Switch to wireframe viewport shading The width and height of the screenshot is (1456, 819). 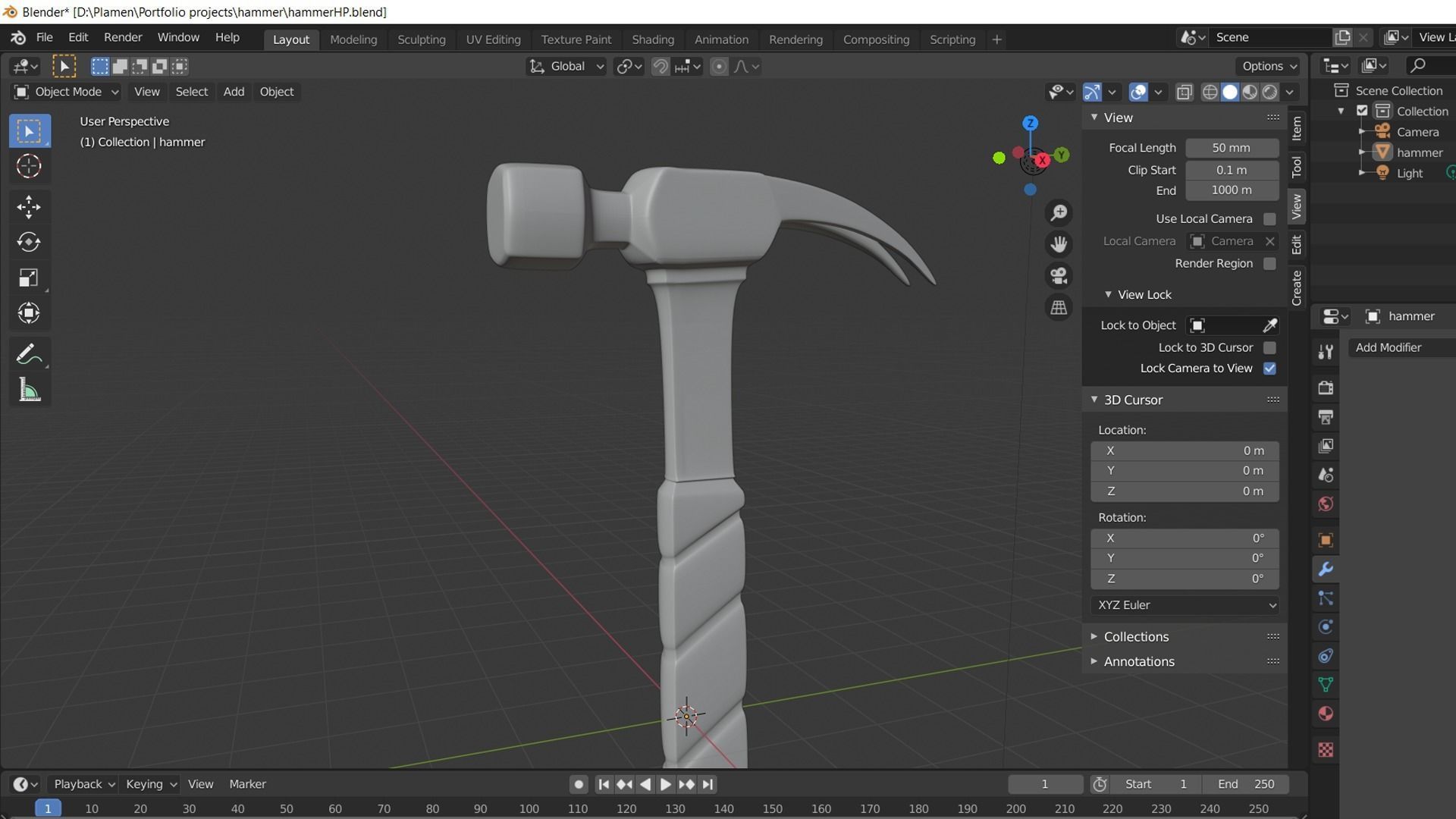1210,92
